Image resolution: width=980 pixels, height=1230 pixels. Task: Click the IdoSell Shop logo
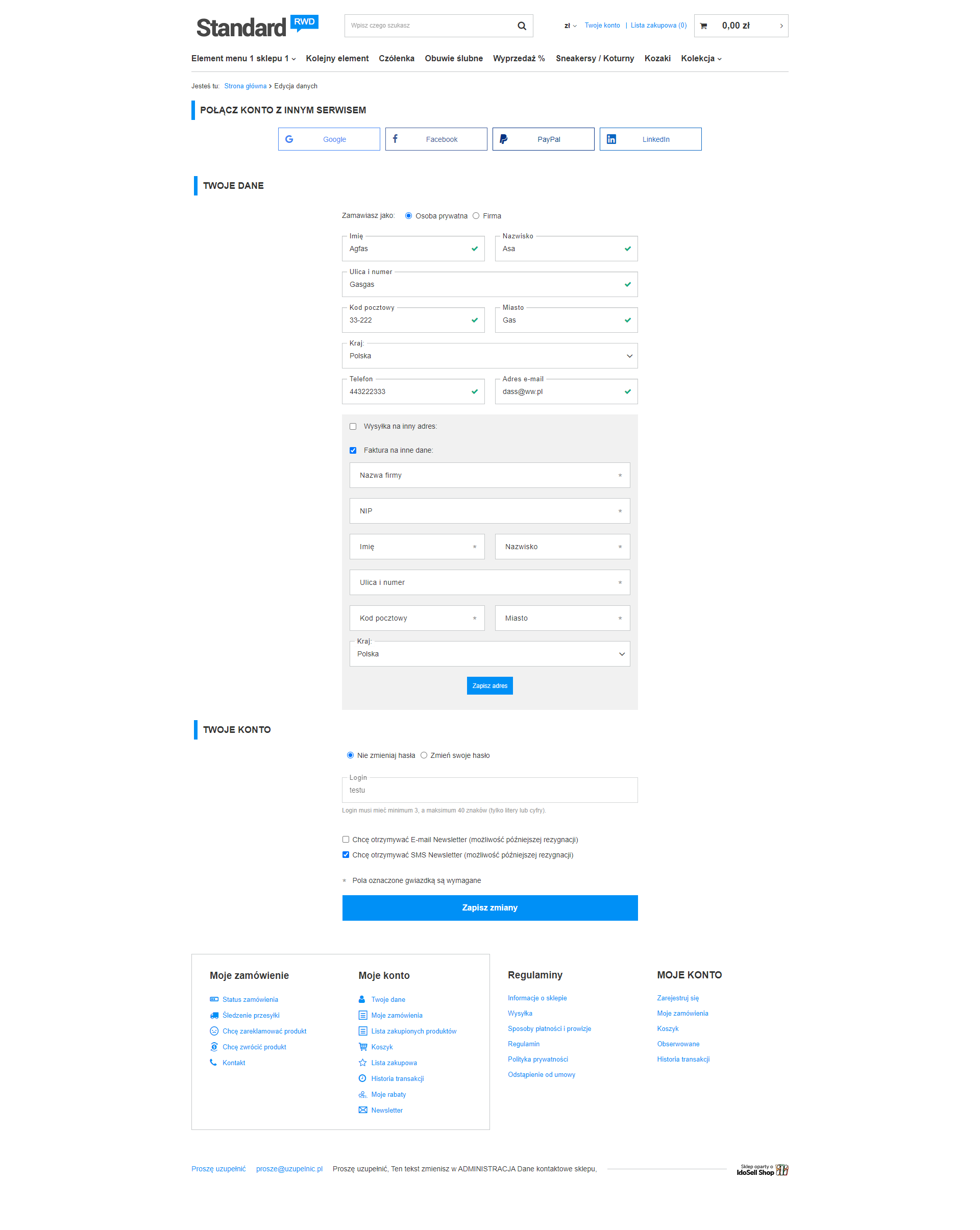click(762, 1170)
